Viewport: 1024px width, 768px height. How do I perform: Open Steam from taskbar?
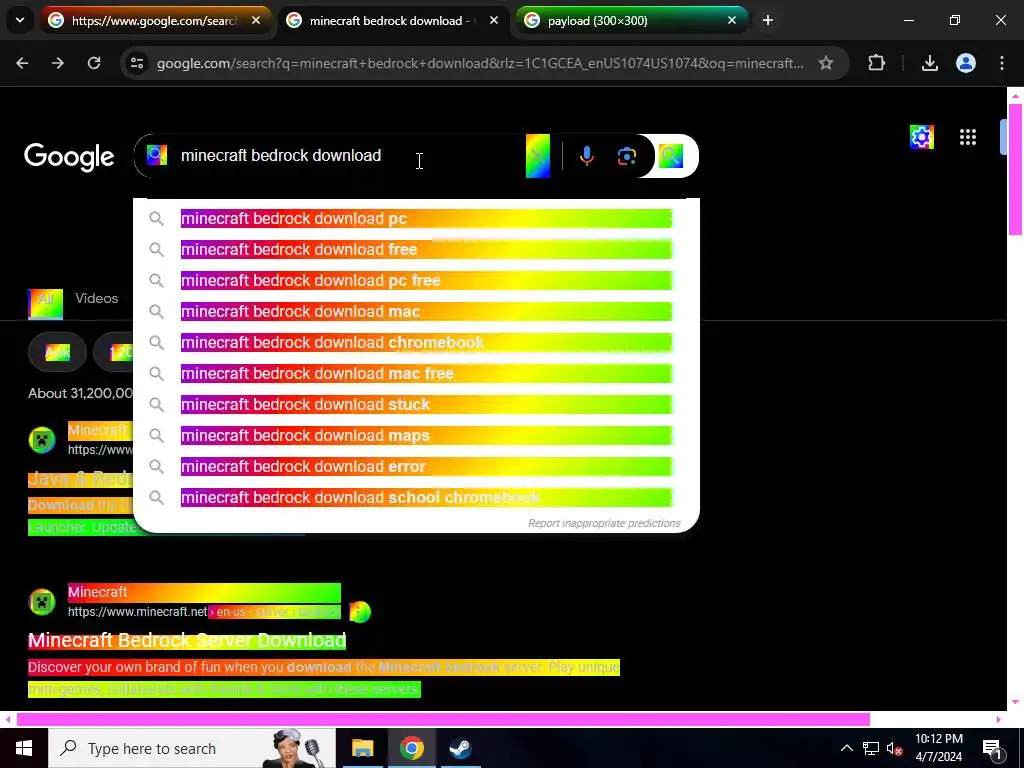[x=460, y=748]
